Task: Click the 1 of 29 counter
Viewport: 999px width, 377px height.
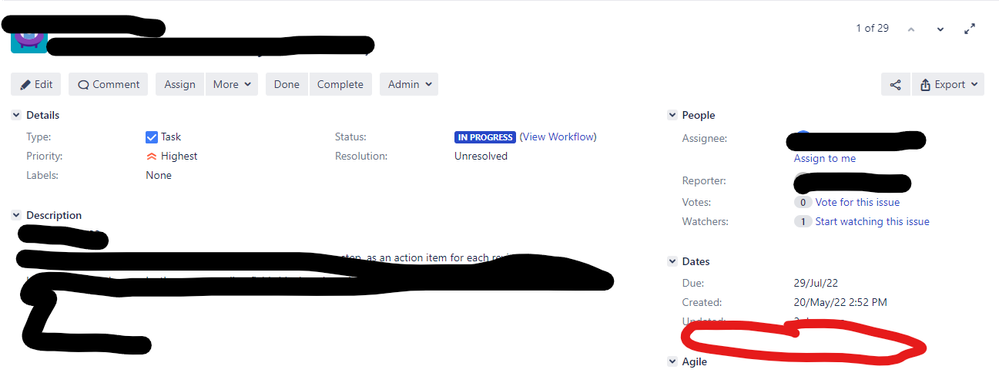Action: tap(872, 29)
